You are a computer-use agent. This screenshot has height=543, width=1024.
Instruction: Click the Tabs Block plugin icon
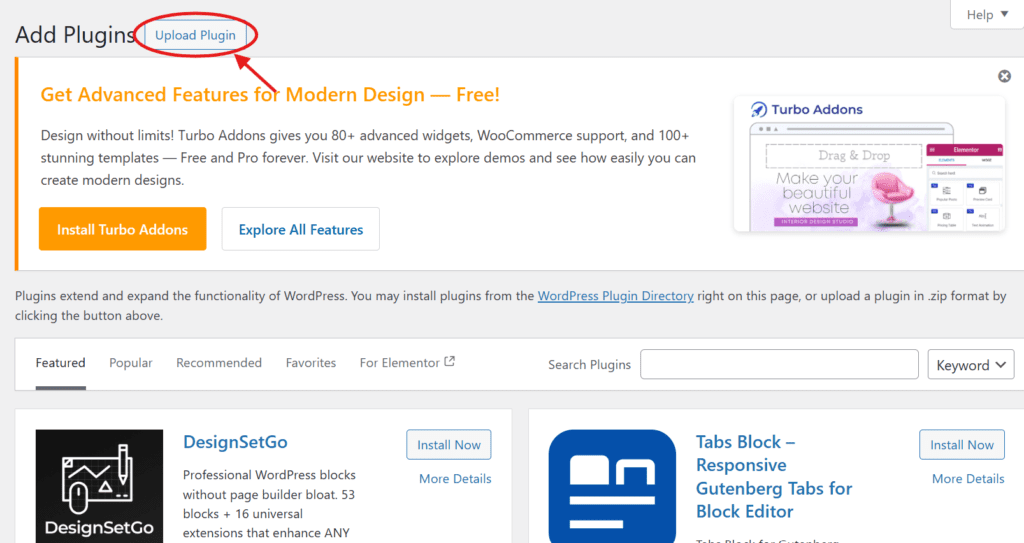[x=612, y=486]
